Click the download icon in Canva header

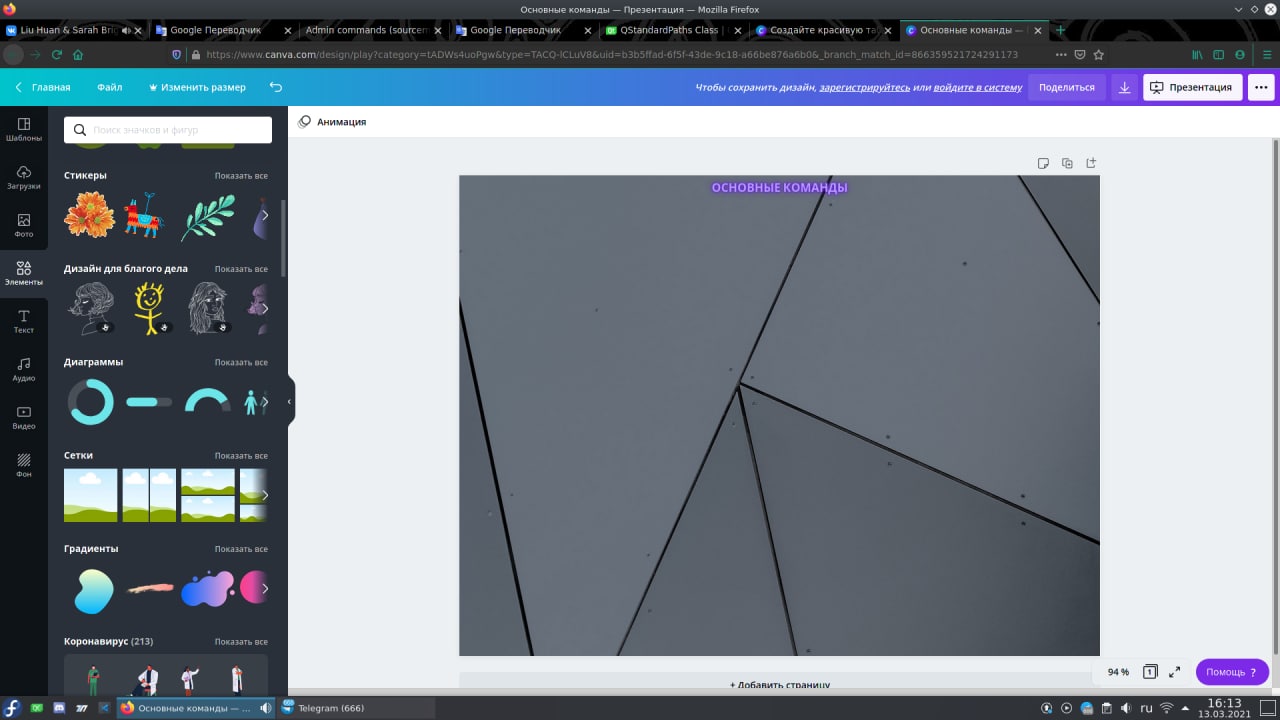(x=1124, y=87)
